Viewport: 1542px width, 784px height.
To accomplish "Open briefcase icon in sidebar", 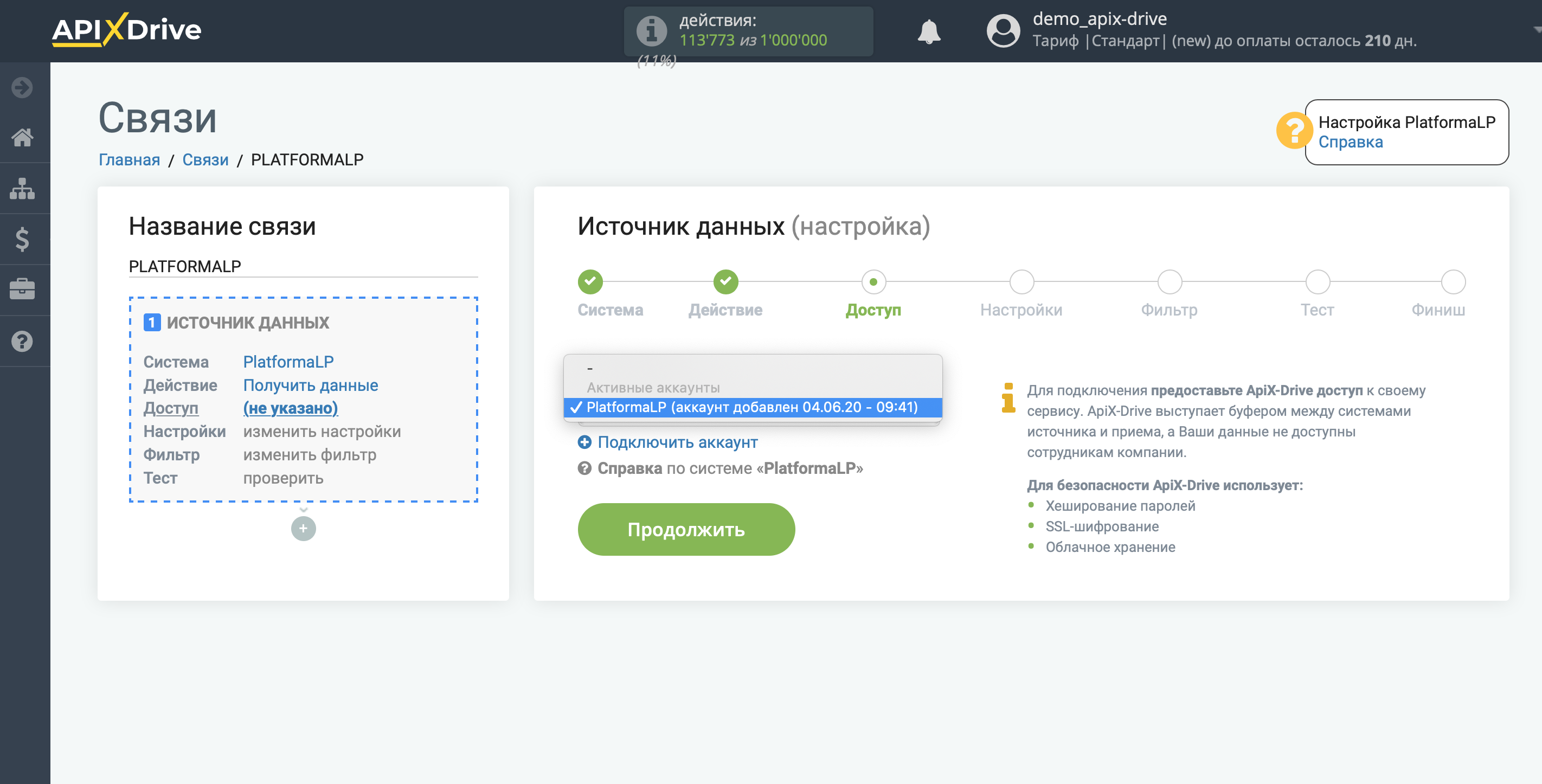I will (x=22, y=290).
